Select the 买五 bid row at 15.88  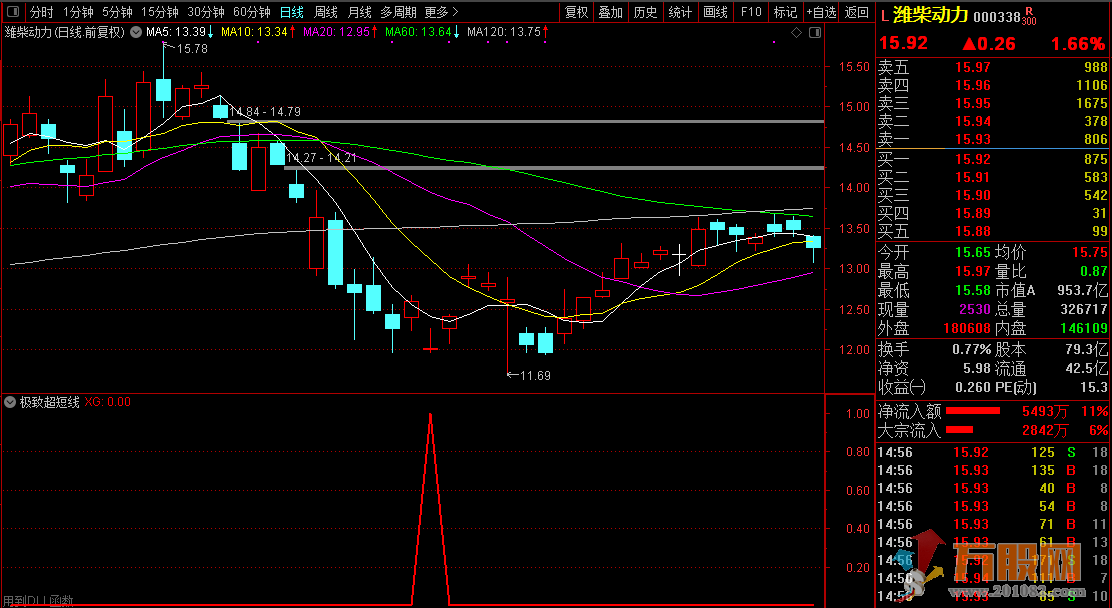point(993,231)
